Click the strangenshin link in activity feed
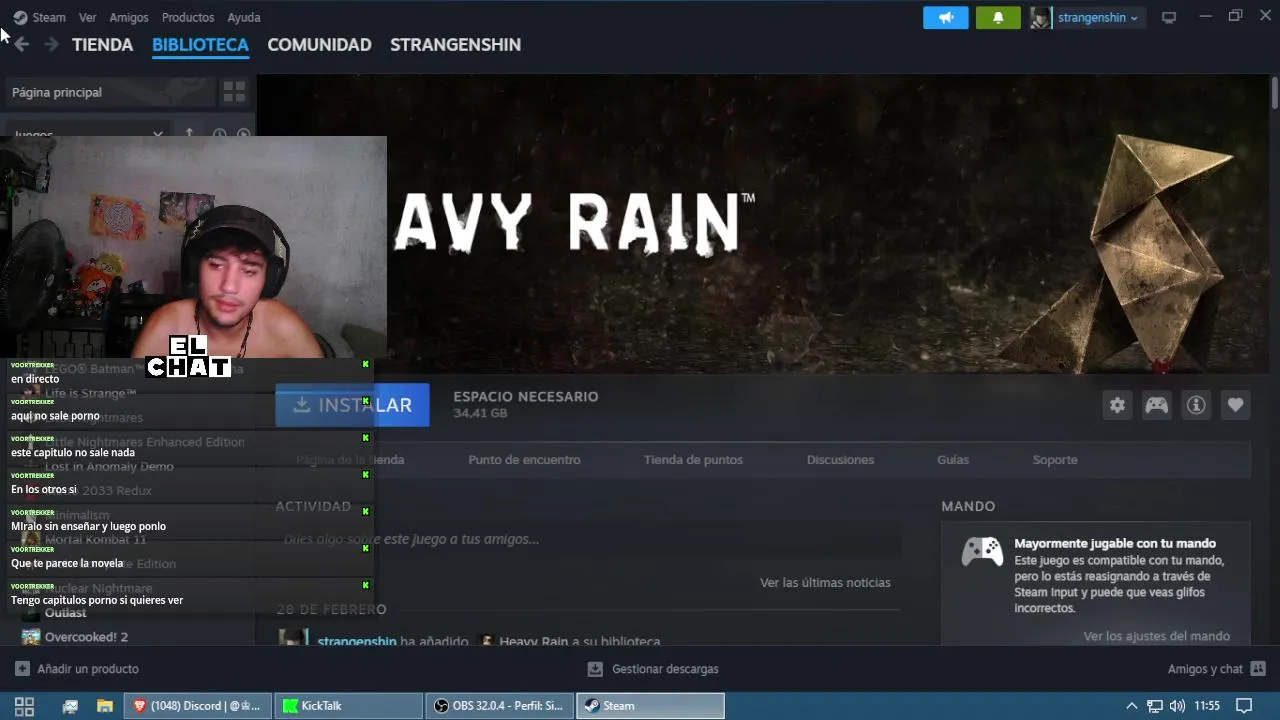 (357, 641)
